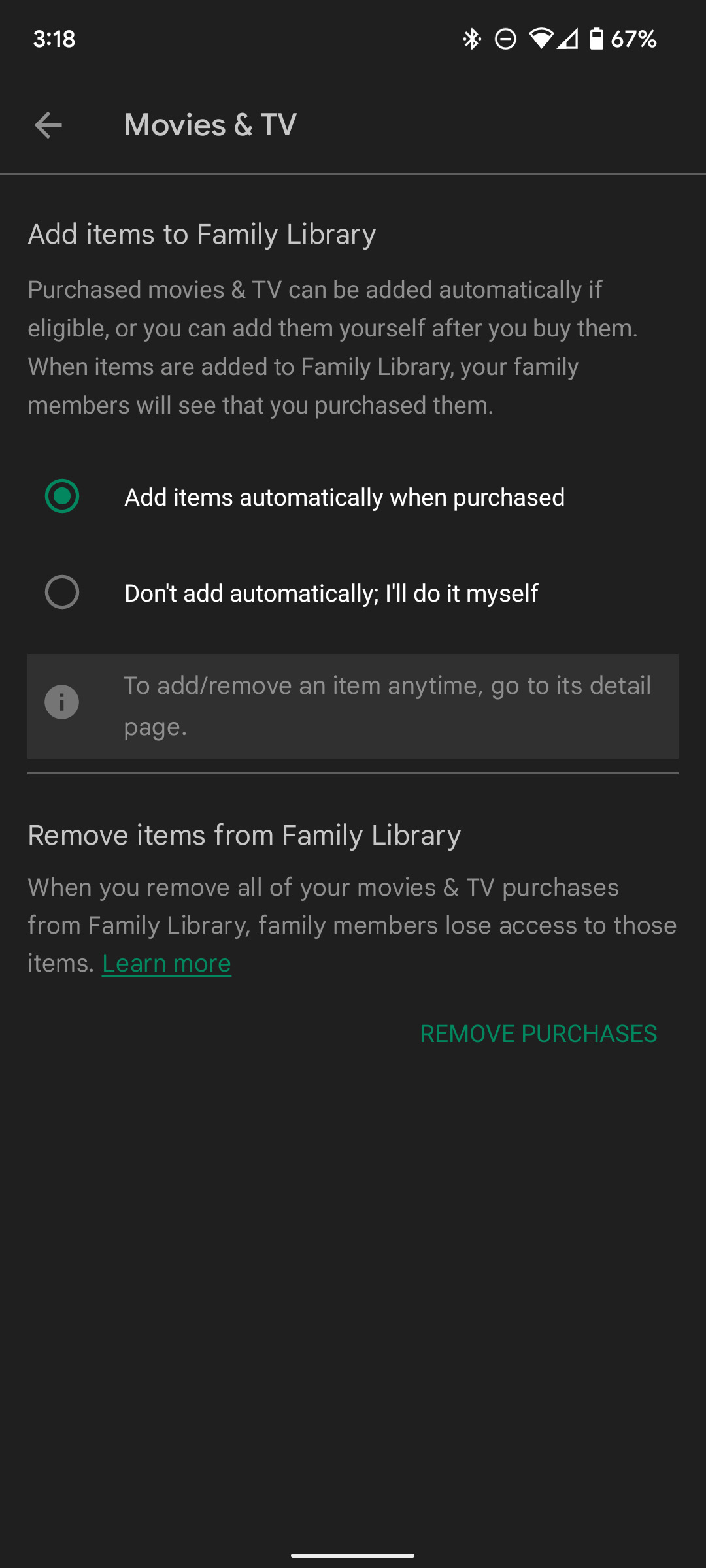Image resolution: width=706 pixels, height=1568 pixels.
Task: Tap the "Remove items from Family Library" heading
Action: click(244, 835)
